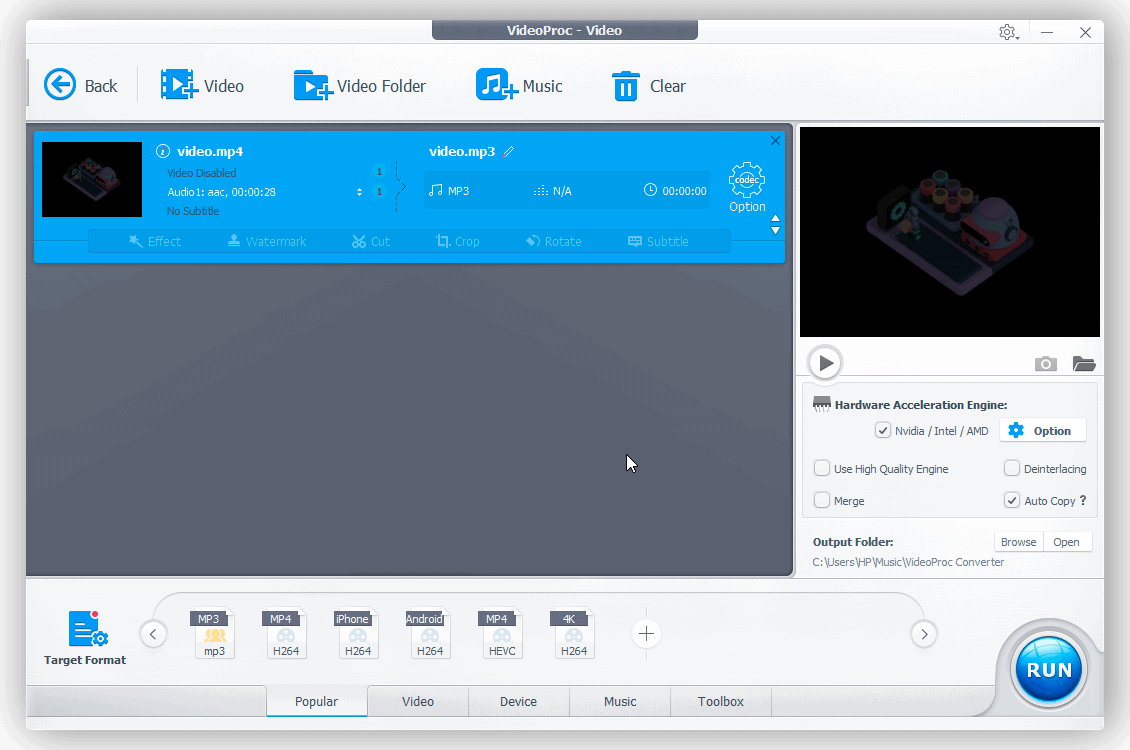This screenshot has height=750, width=1130.
Task: Go back with the Back arrow button
Action: [x=79, y=86]
